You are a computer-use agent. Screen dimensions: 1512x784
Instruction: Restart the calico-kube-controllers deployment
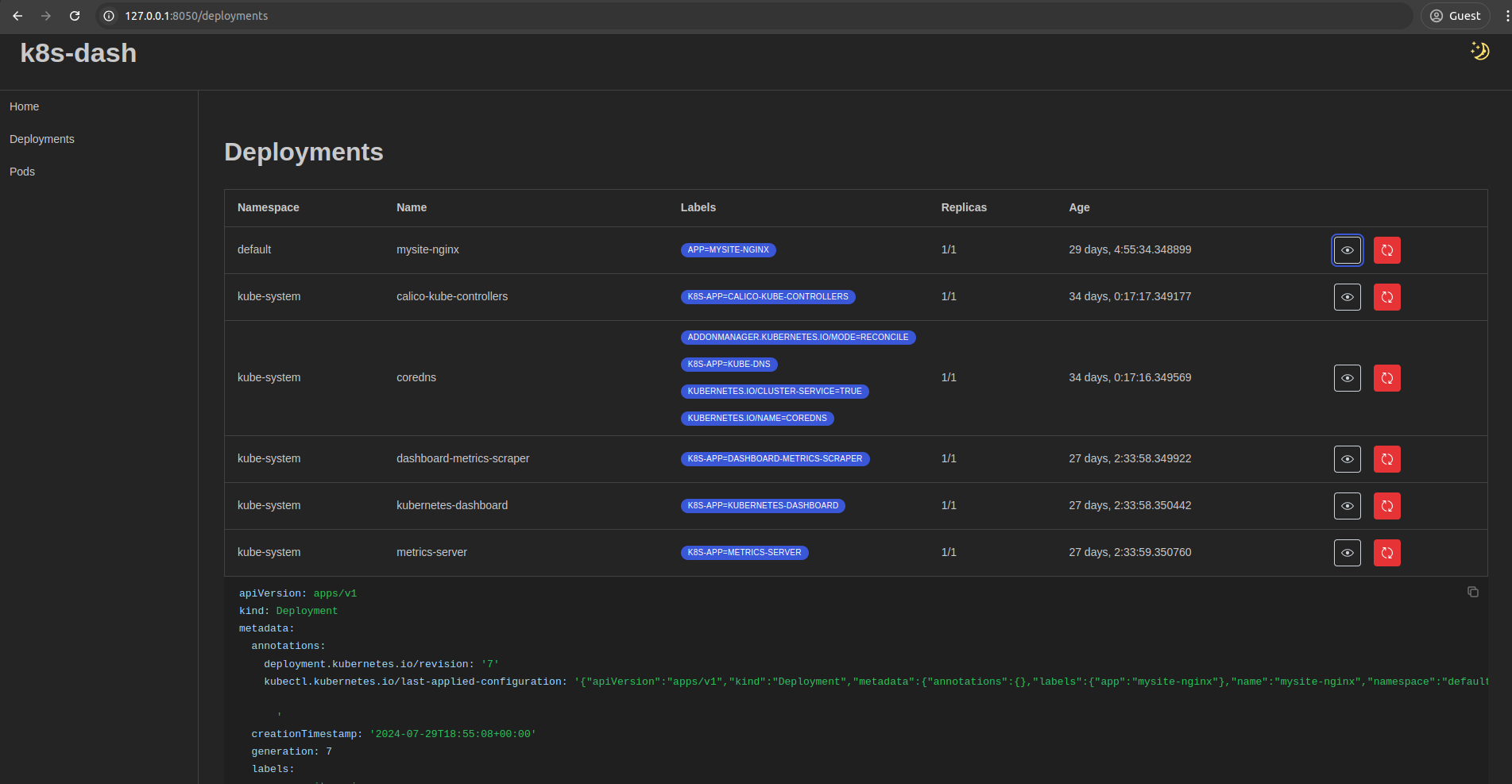(1386, 297)
